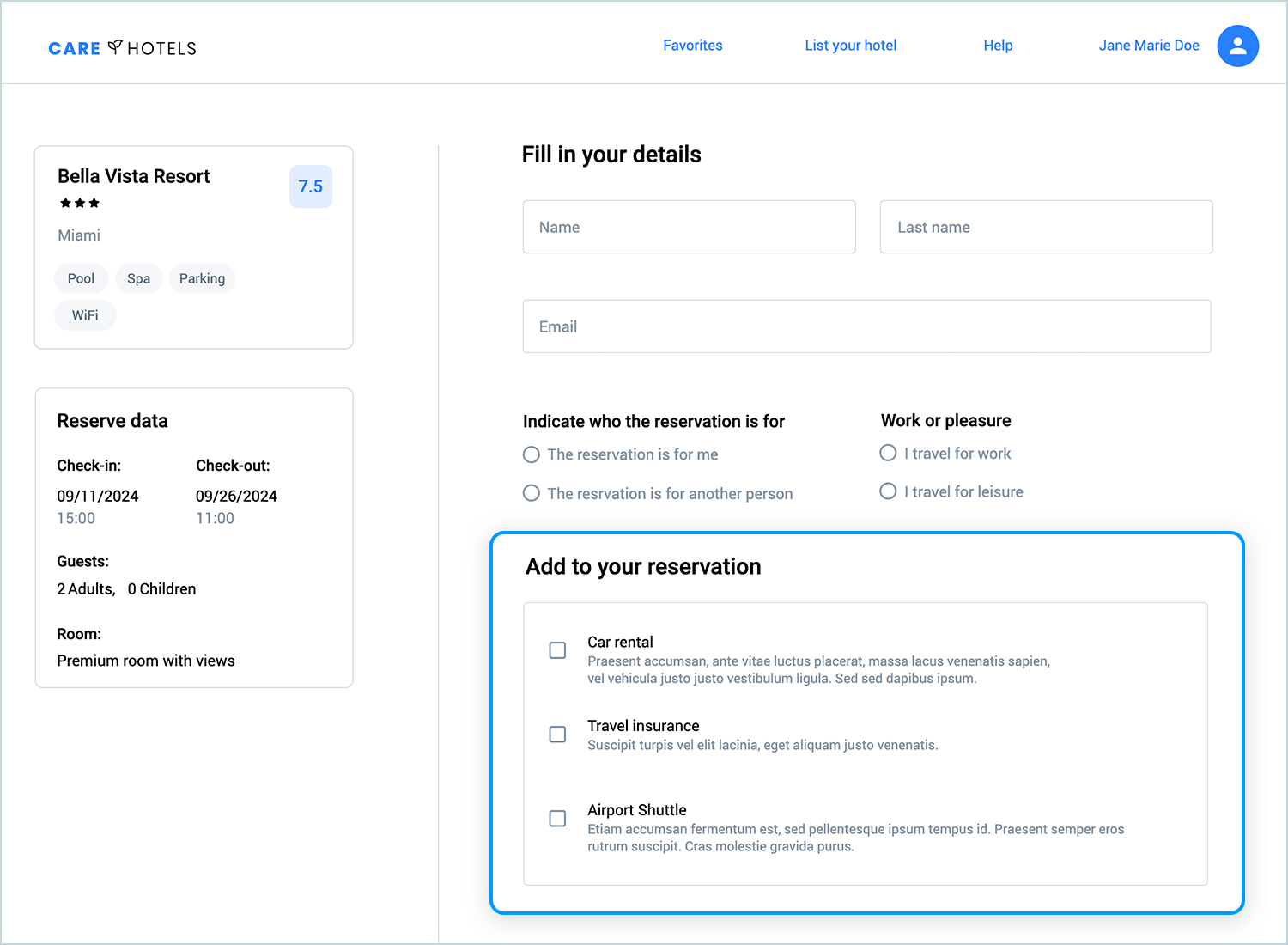This screenshot has width=1288, height=945.
Task: Click the 'Add to your reservation' heading
Action: [644, 567]
